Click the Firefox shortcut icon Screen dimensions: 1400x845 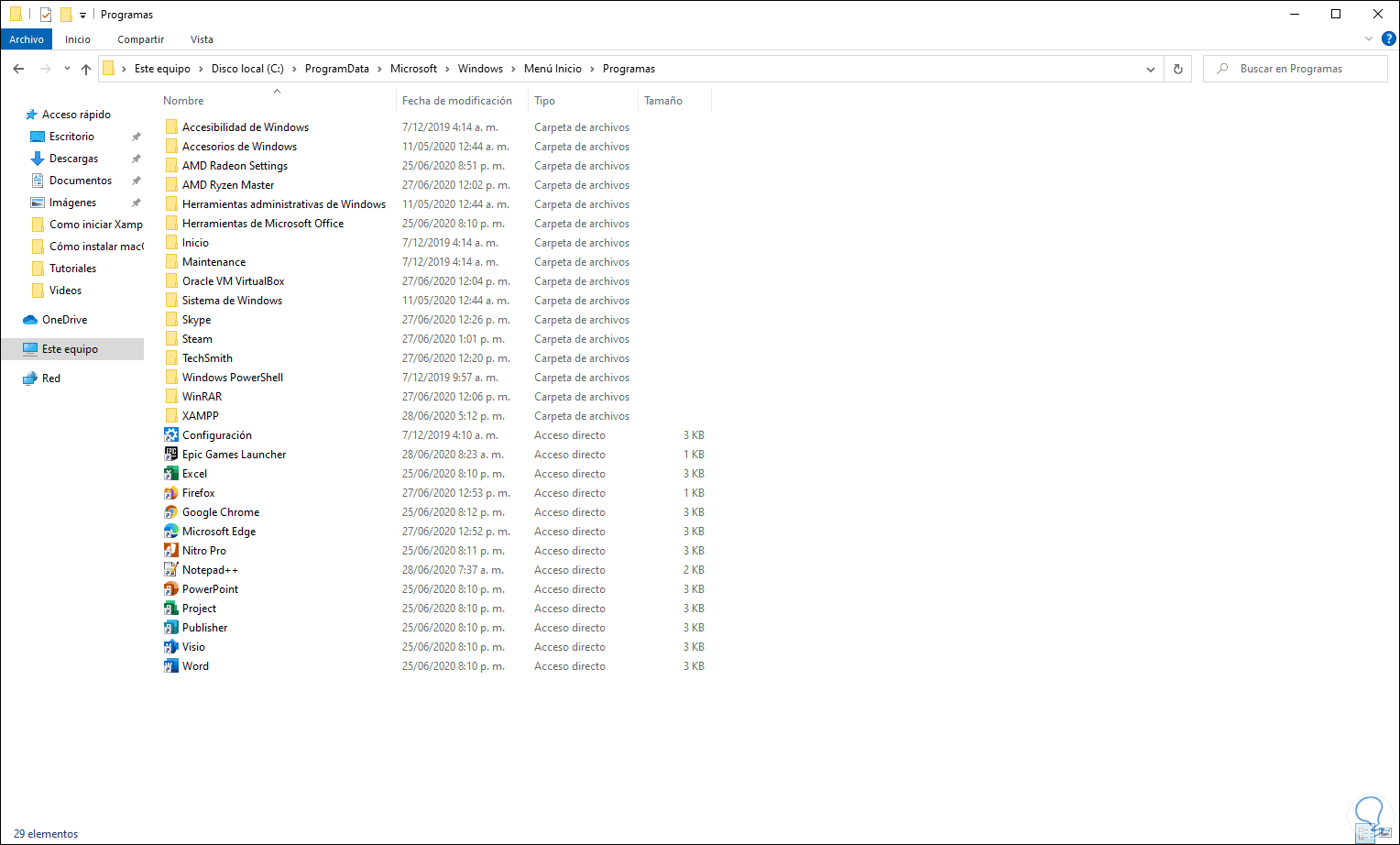pyautogui.click(x=171, y=493)
